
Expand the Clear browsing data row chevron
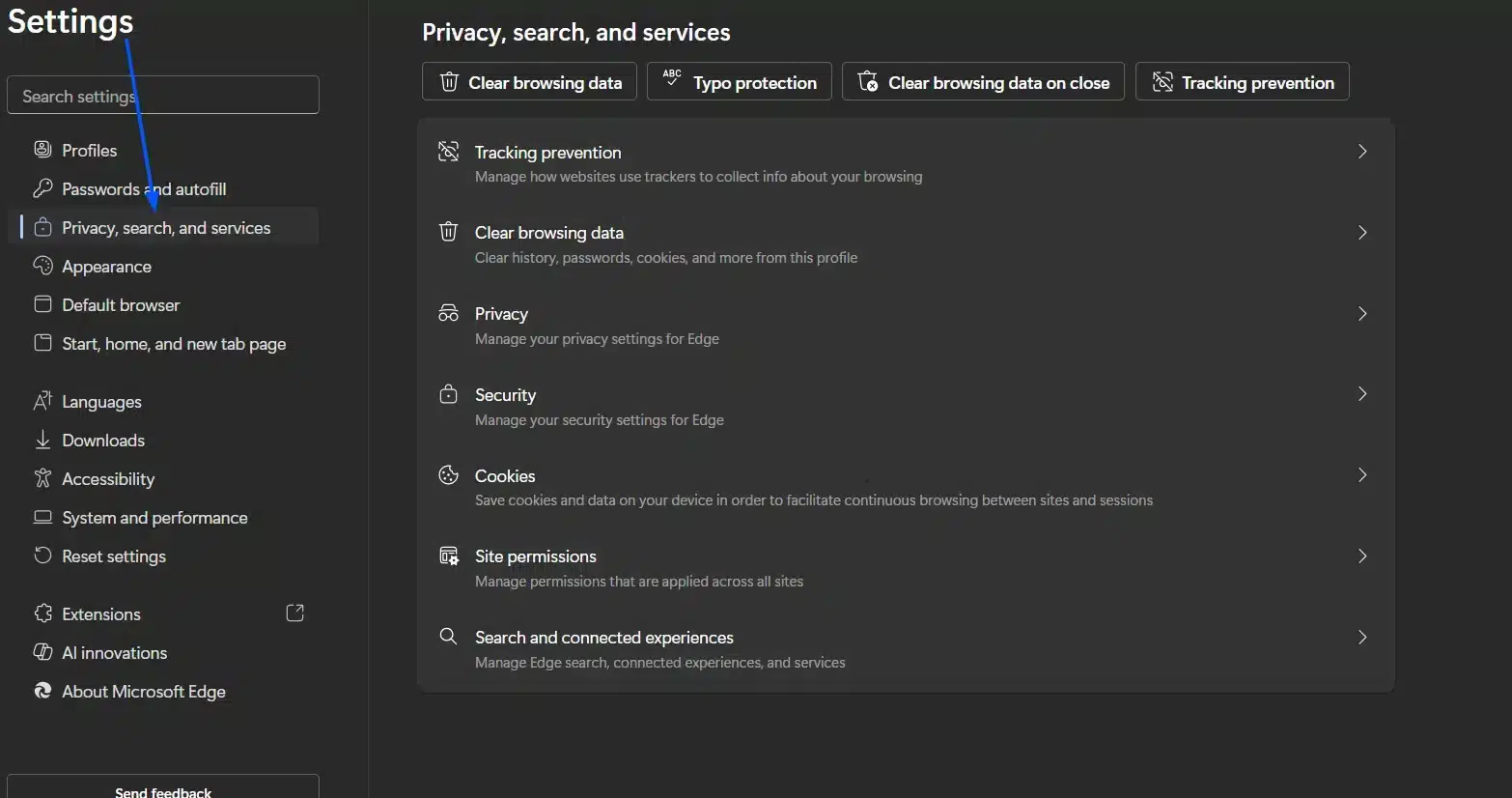1362,232
